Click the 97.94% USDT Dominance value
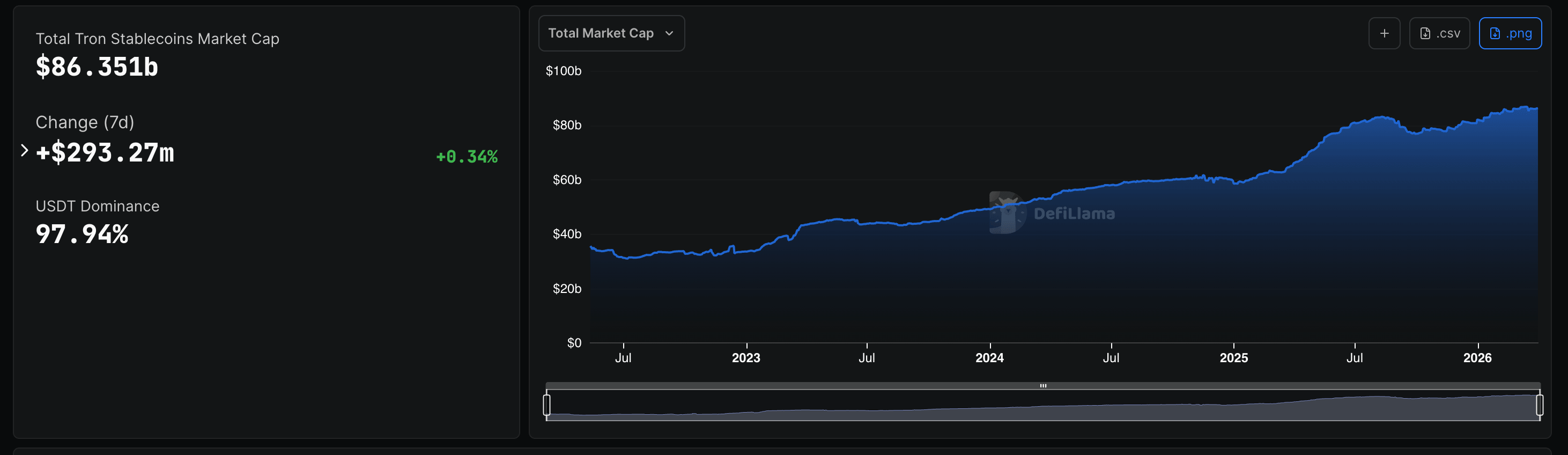Viewport: 1568px width, 455px height. 82,234
